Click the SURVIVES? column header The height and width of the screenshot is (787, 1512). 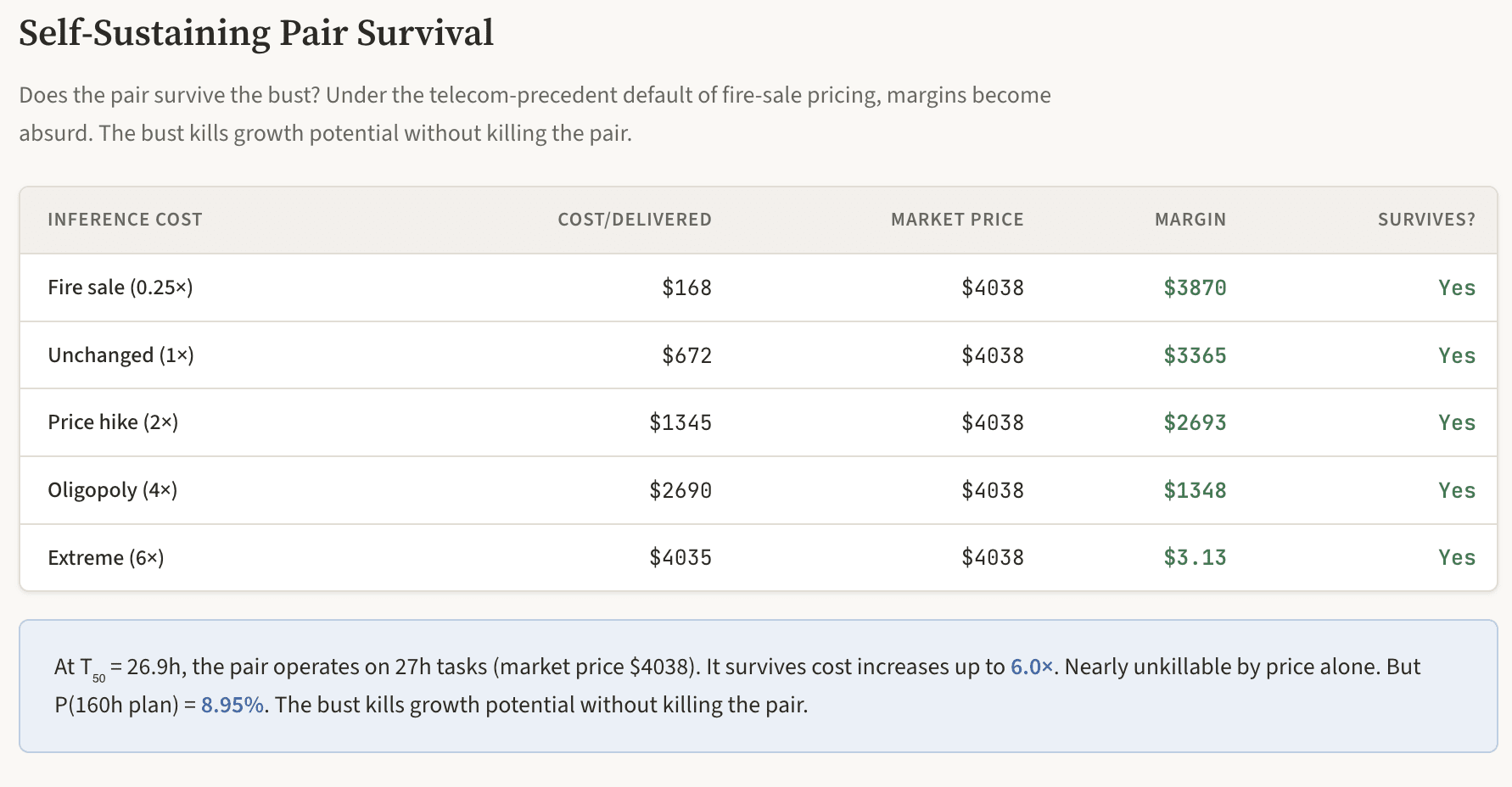pyautogui.click(x=1425, y=220)
